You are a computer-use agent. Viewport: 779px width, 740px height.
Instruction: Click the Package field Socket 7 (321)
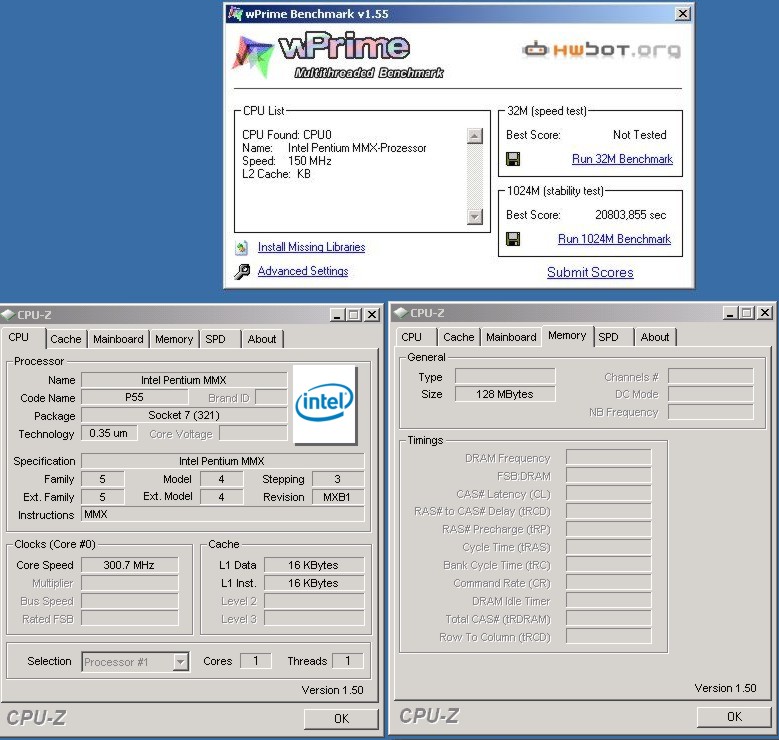point(184,415)
